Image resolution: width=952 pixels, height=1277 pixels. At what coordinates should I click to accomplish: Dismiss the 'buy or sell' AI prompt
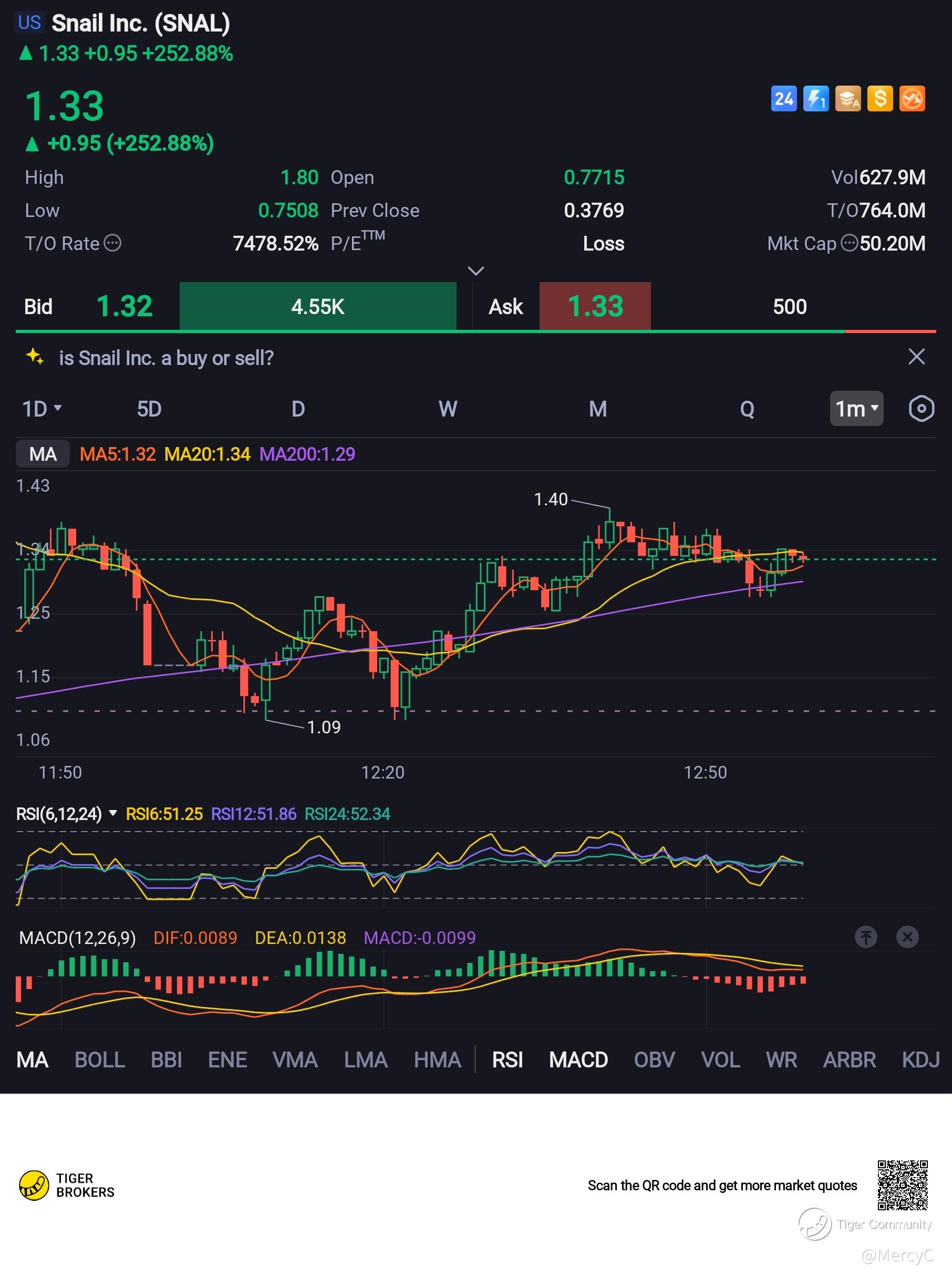click(x=916, y=357)
